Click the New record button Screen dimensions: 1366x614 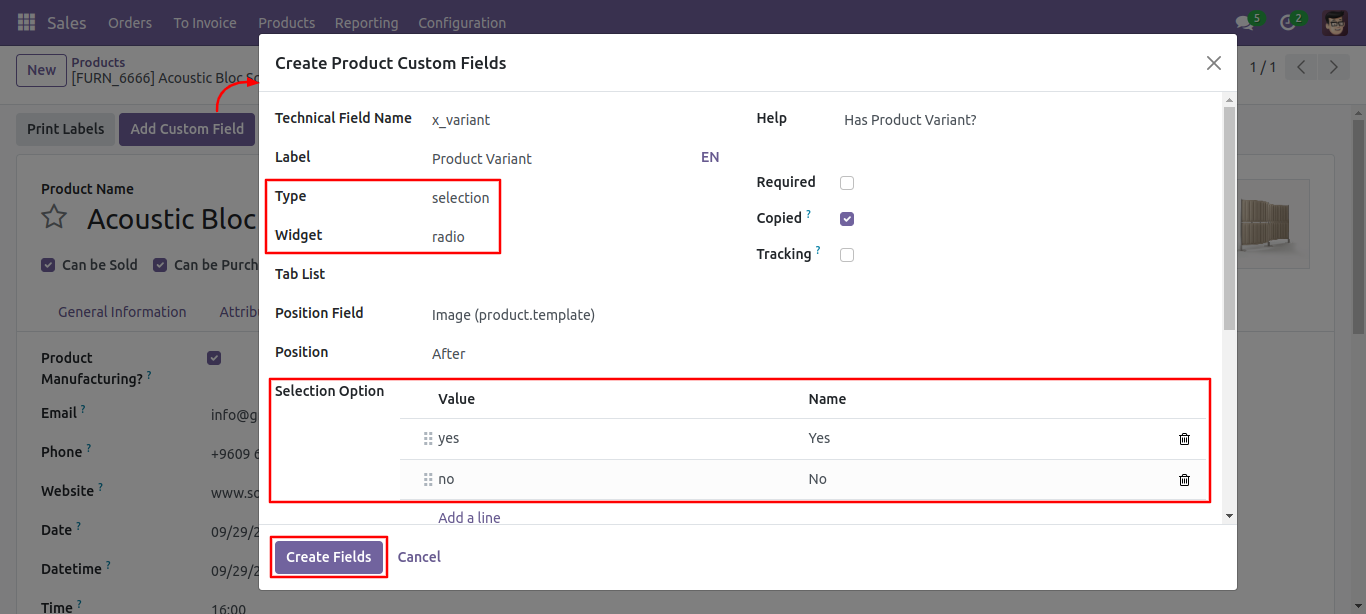pos(41,70)
